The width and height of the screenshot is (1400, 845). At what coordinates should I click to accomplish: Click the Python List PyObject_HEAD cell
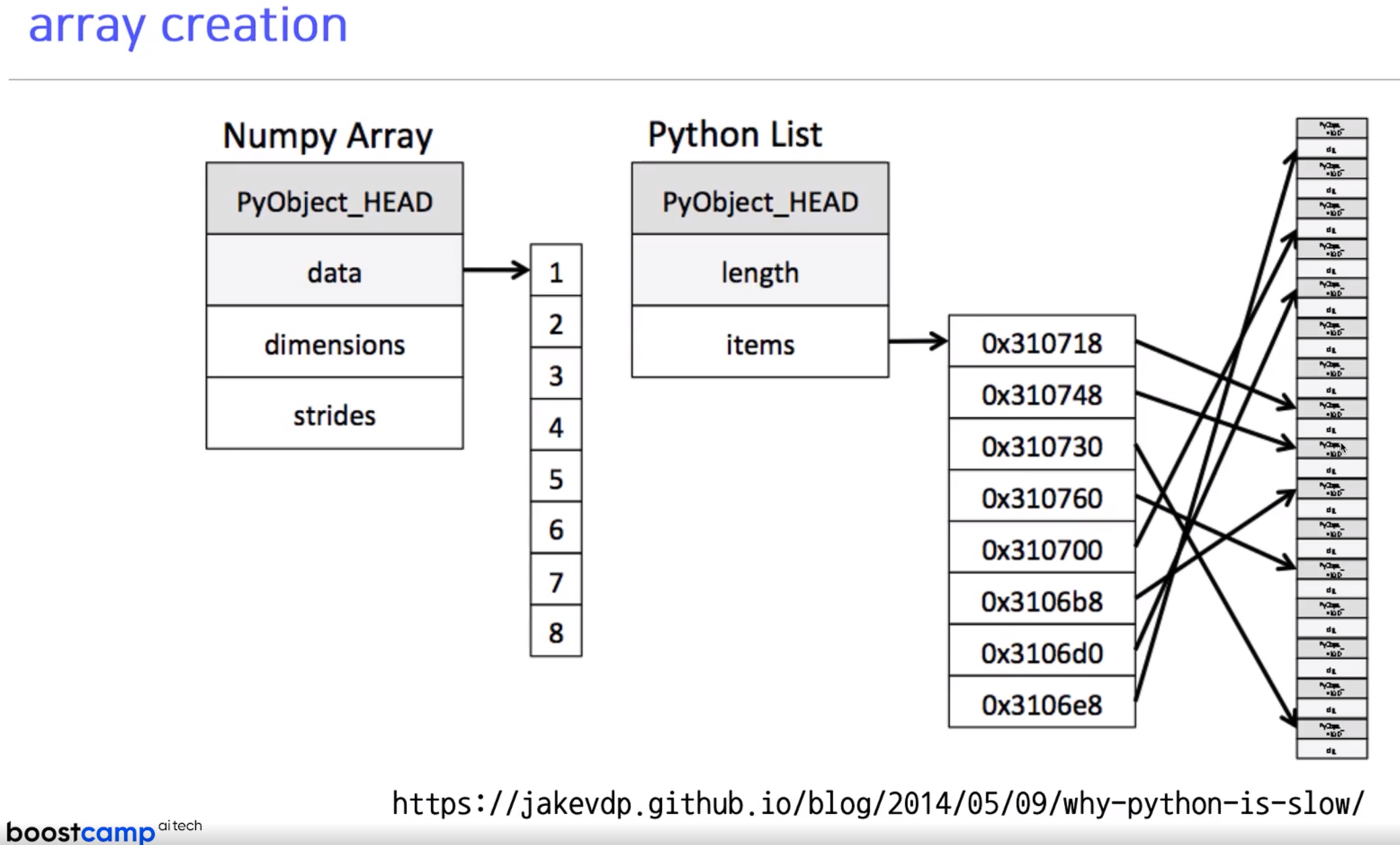click(760, 200)
